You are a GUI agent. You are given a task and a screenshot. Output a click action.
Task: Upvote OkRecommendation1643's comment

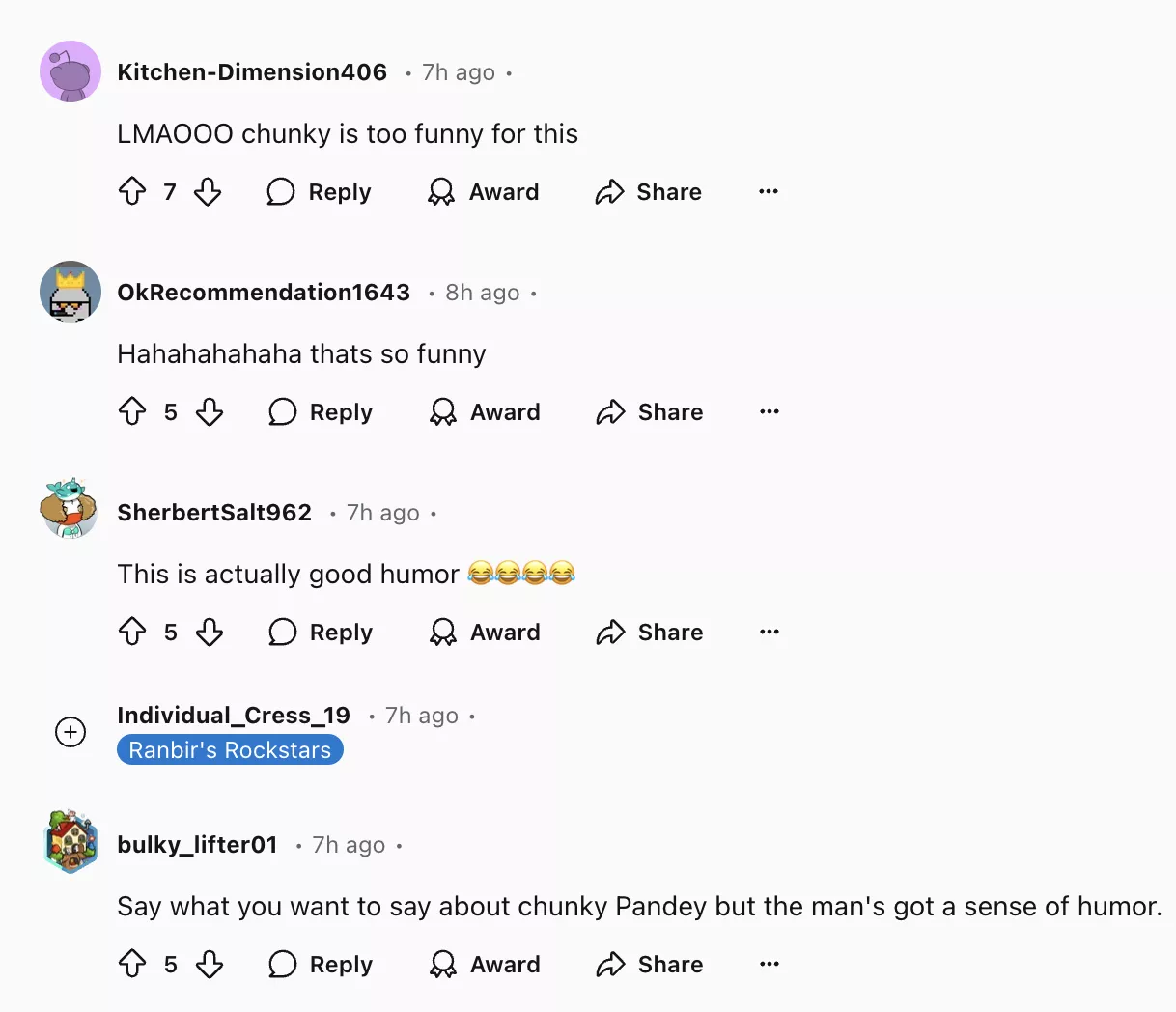(132, 412)
